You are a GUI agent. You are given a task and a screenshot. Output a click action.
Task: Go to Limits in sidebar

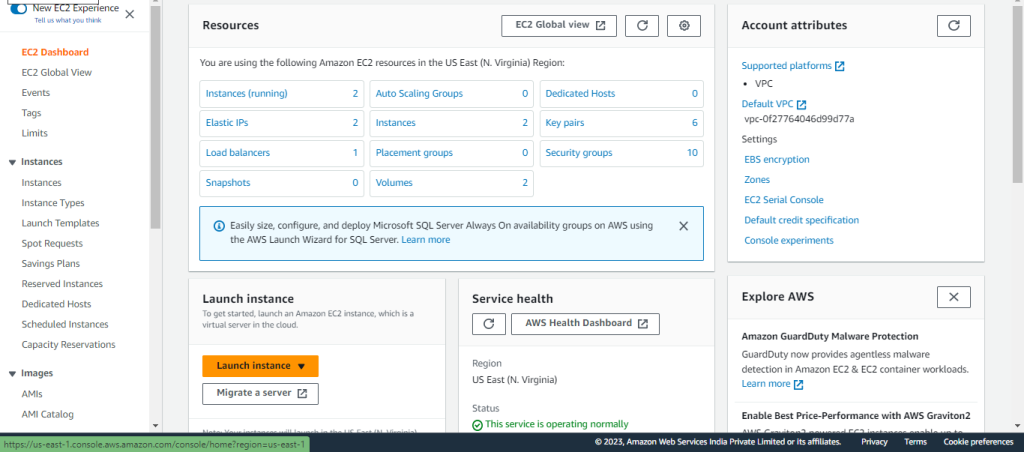[x=35, y=133]
